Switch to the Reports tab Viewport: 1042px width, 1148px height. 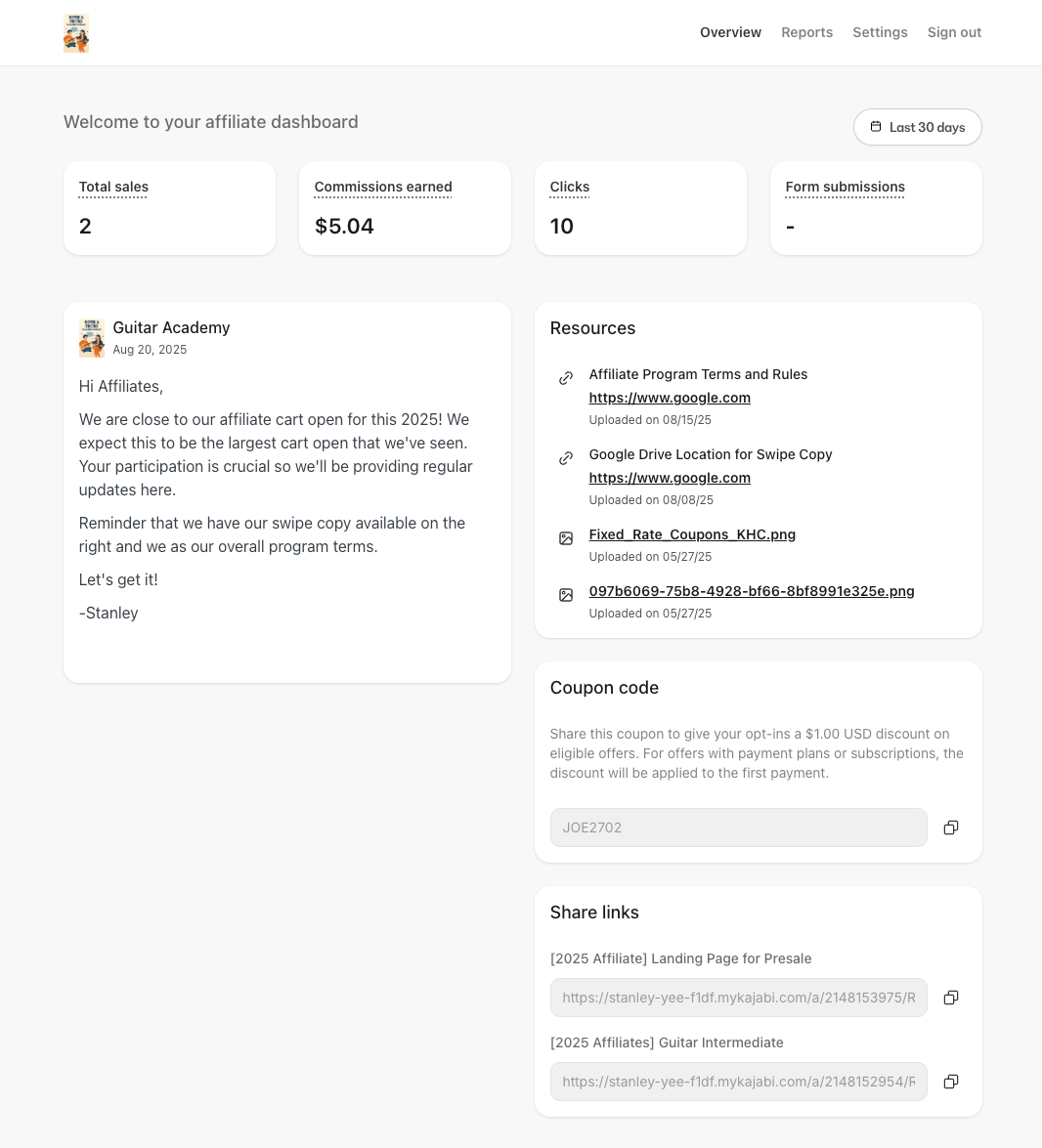tap(806, 32)
